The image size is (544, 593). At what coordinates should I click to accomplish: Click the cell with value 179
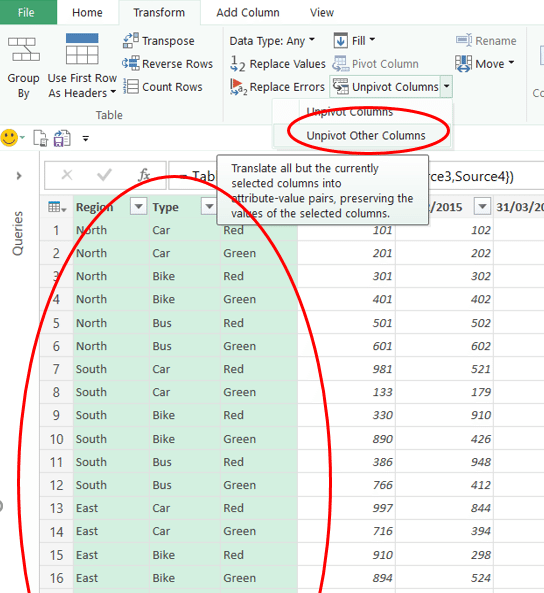pyautogui.click(x=445, y=392)
